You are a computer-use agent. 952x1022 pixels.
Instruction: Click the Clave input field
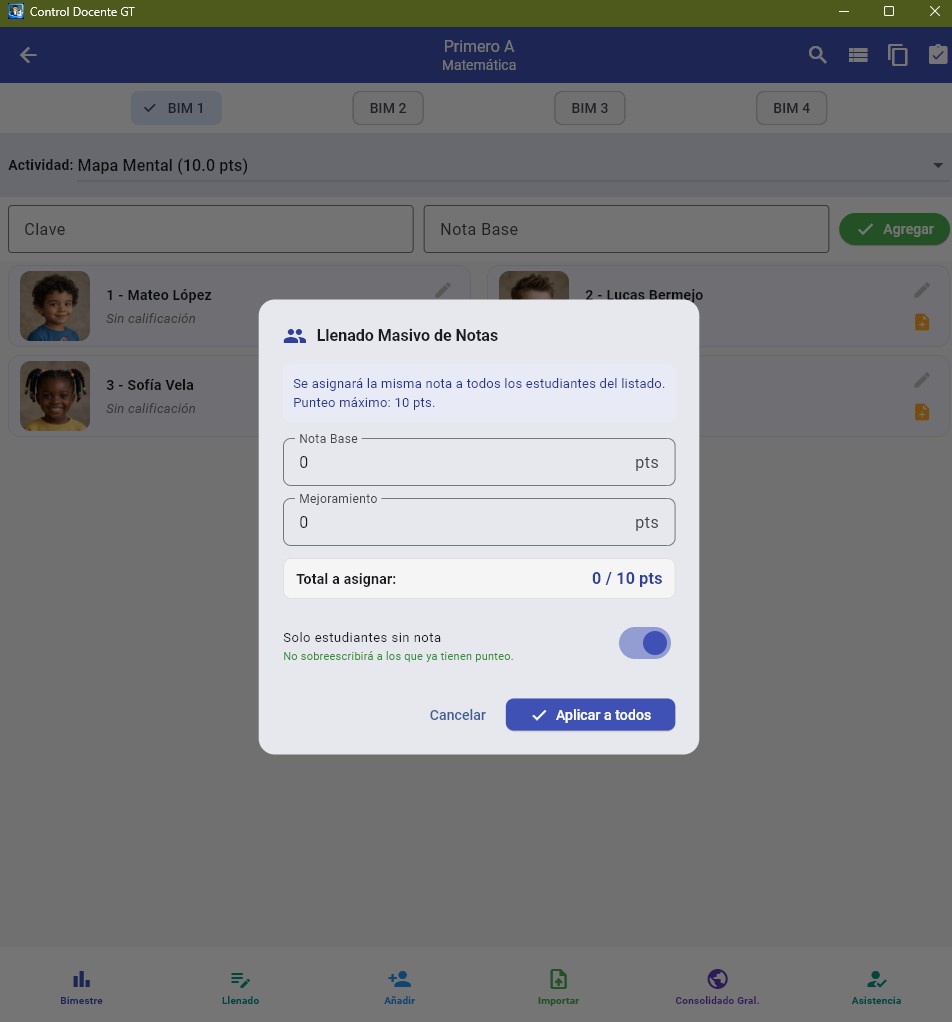tap(210, 229)
